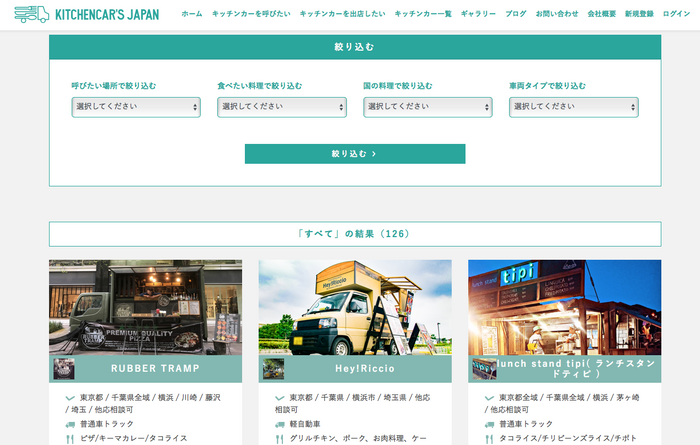700x445 pixels.
Task: Click the location chevron icon under Hey!Riccio
Action: (x=279, y=398)
